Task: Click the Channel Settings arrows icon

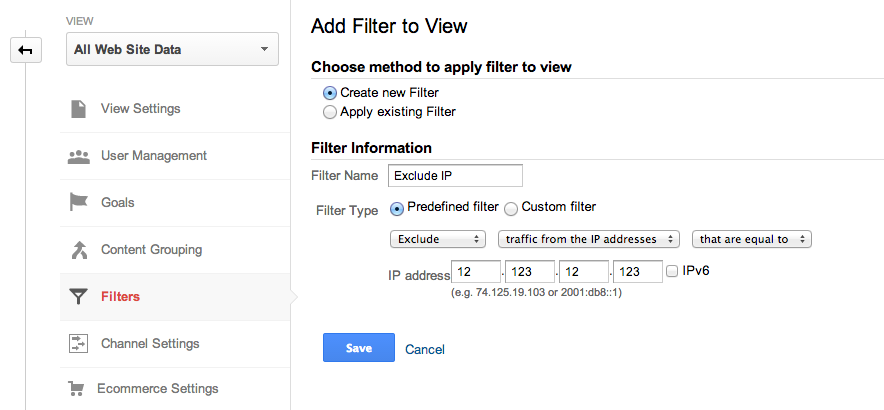Action: [x=78, y=344]
